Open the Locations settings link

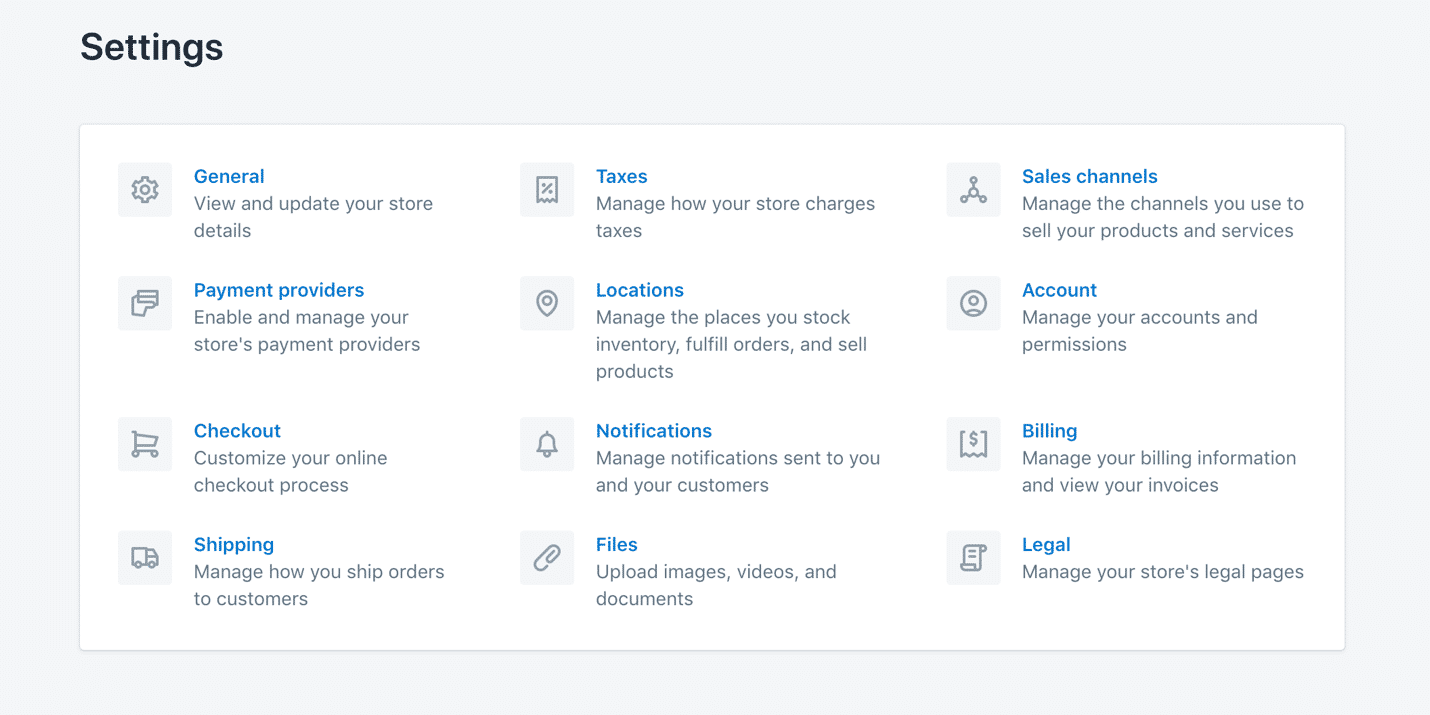click(x=640, y=291)
